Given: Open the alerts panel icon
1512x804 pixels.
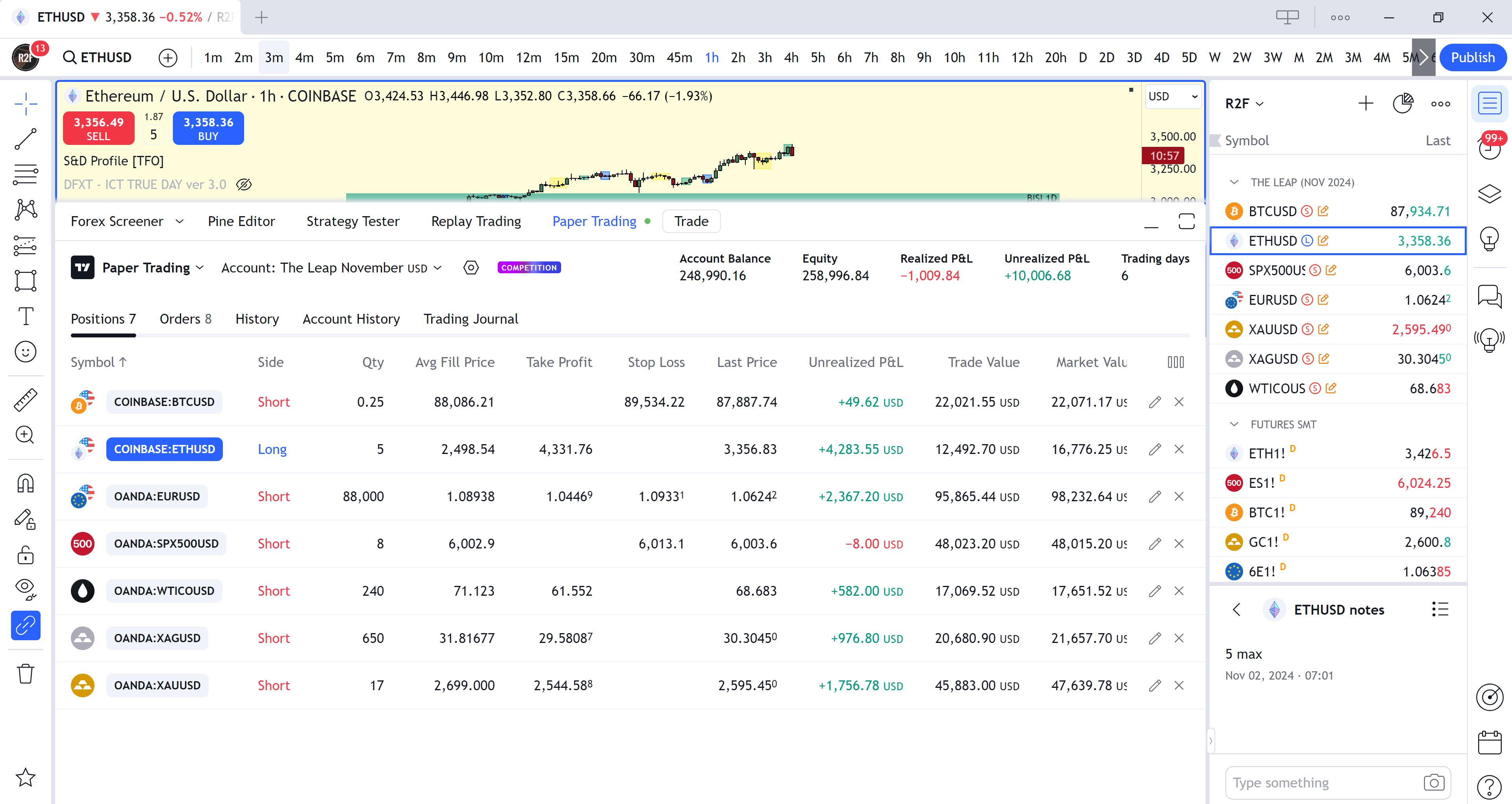Looking at the screenshot, I should click(x=1490, y=148).
